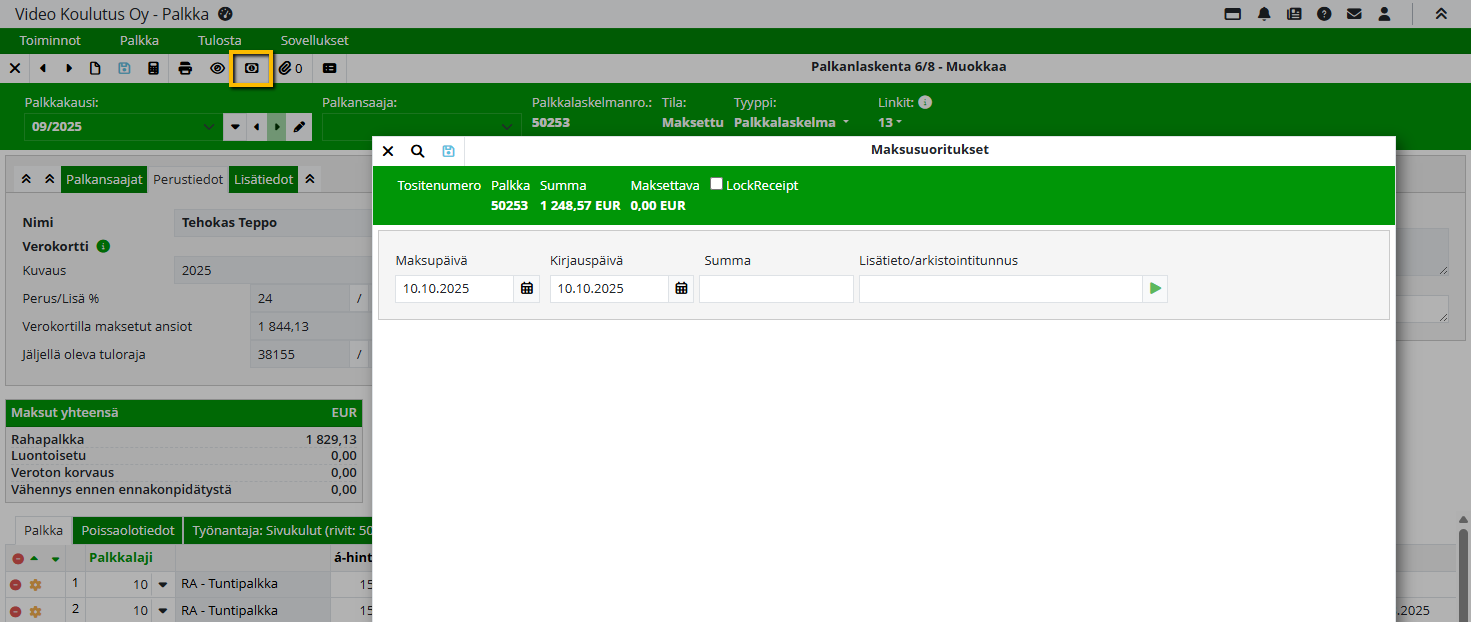Expand the Palkkakausi 09/2025 dropdown
Viewport: 1471px width, 622px height.
(x=207, y=127)
